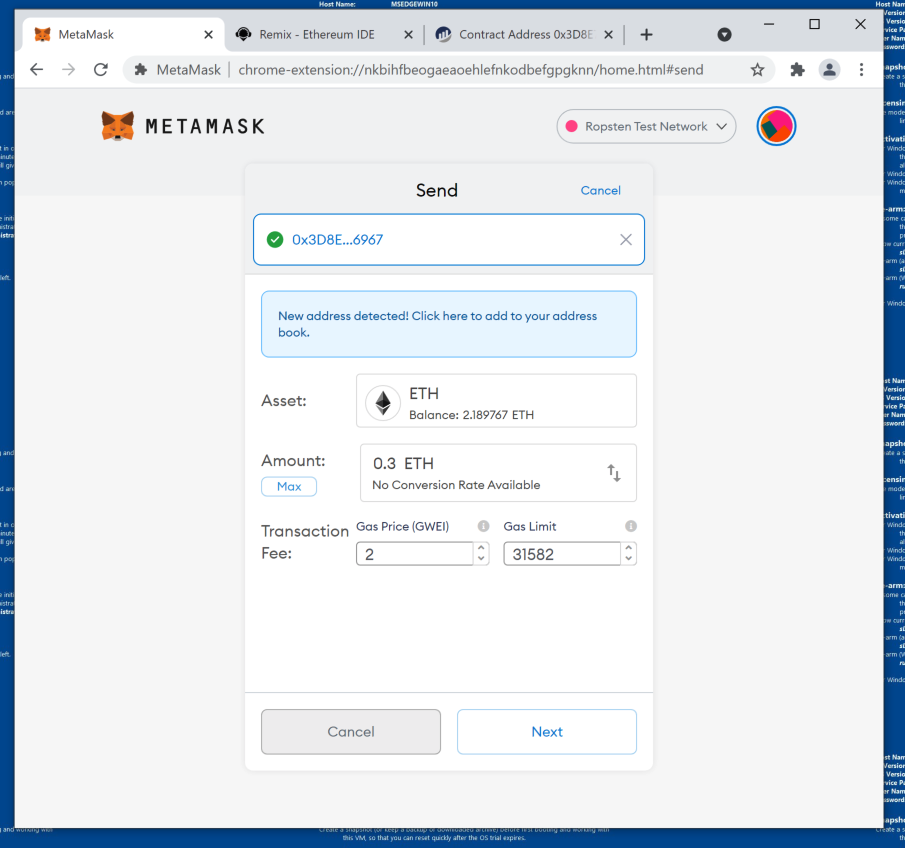905x848 pixels.
Task: Open Ropsten Test Network dropdown
Action: click(x=646, y=126)
